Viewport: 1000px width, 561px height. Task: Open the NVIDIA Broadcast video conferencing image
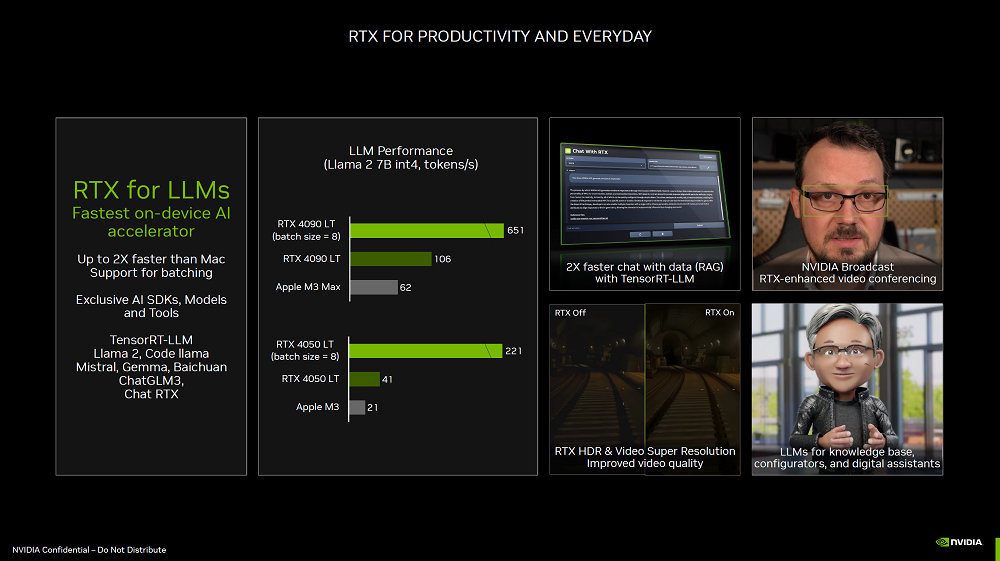point(848,204)
